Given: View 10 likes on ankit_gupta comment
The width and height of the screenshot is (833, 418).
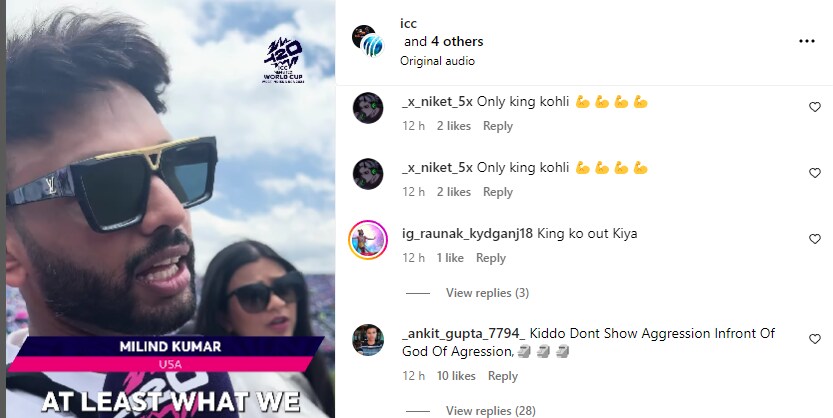Looking at the screenshot, I should point(456,376).
